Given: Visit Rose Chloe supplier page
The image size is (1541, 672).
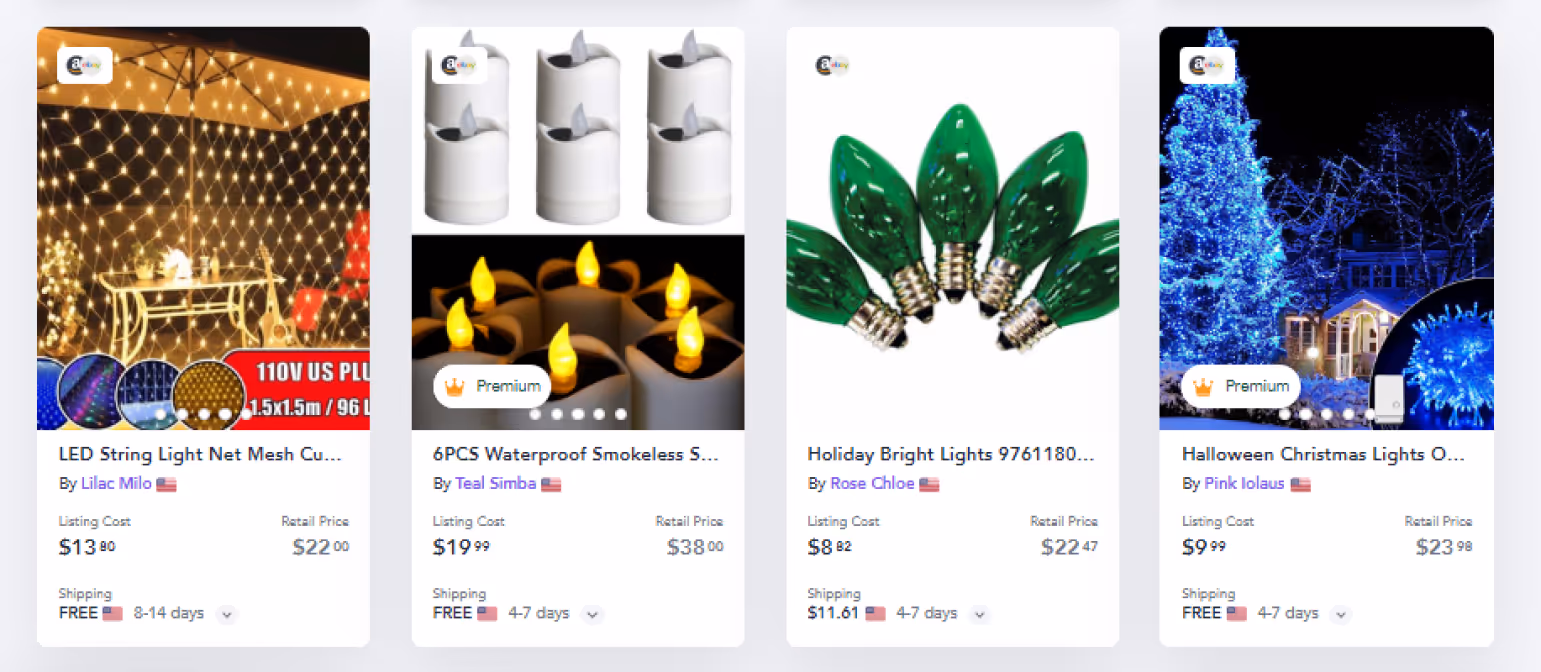Looking at the screenshot, I should click(x=872, y=484).
